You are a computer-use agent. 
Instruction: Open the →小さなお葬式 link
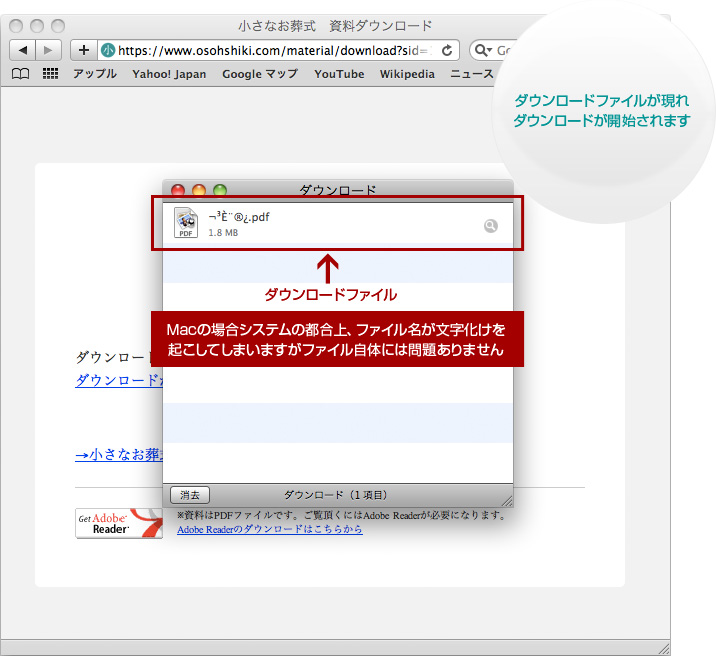(119, 455)
